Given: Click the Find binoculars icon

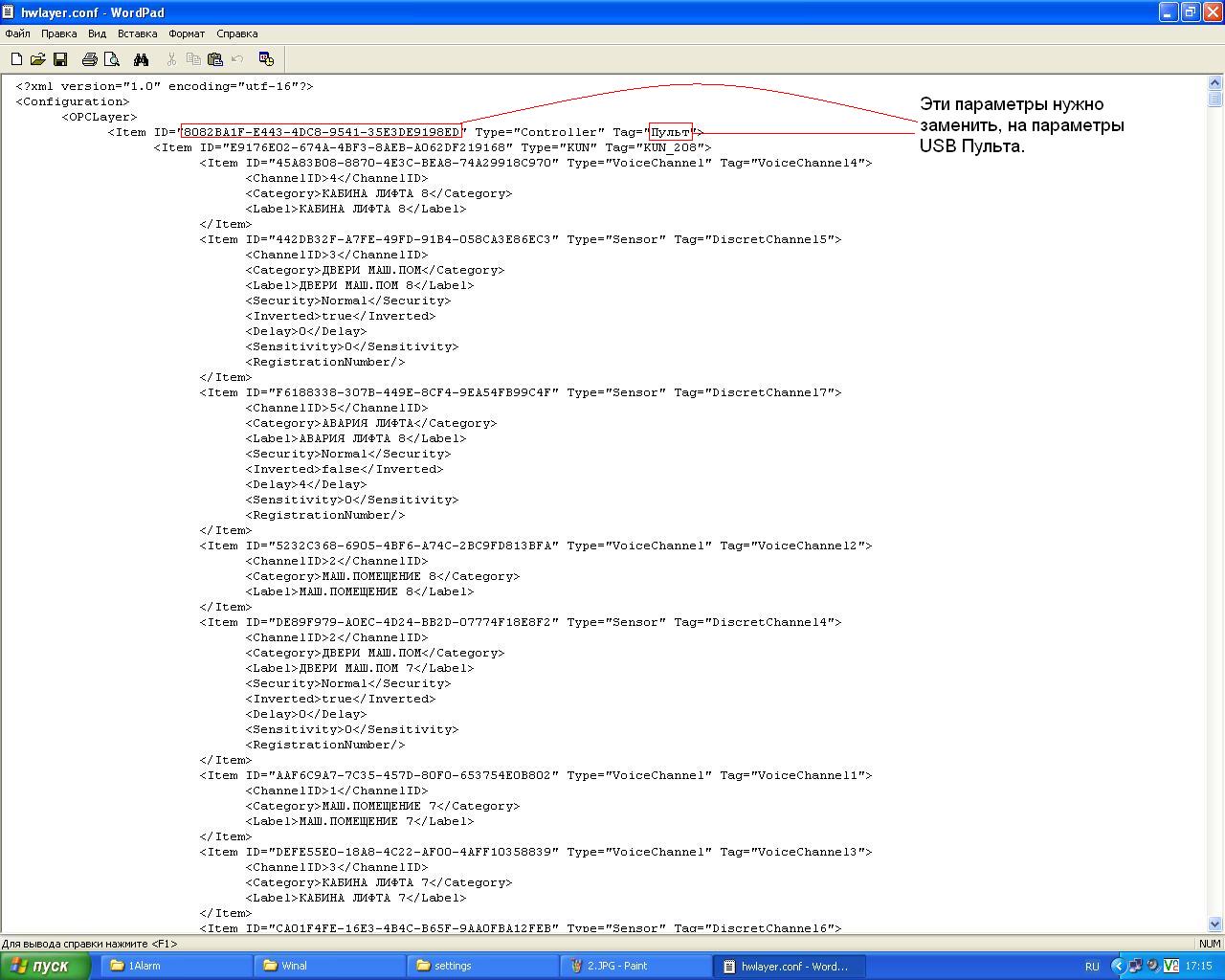Looking at the screenshot, I should [x=142, y=59].
